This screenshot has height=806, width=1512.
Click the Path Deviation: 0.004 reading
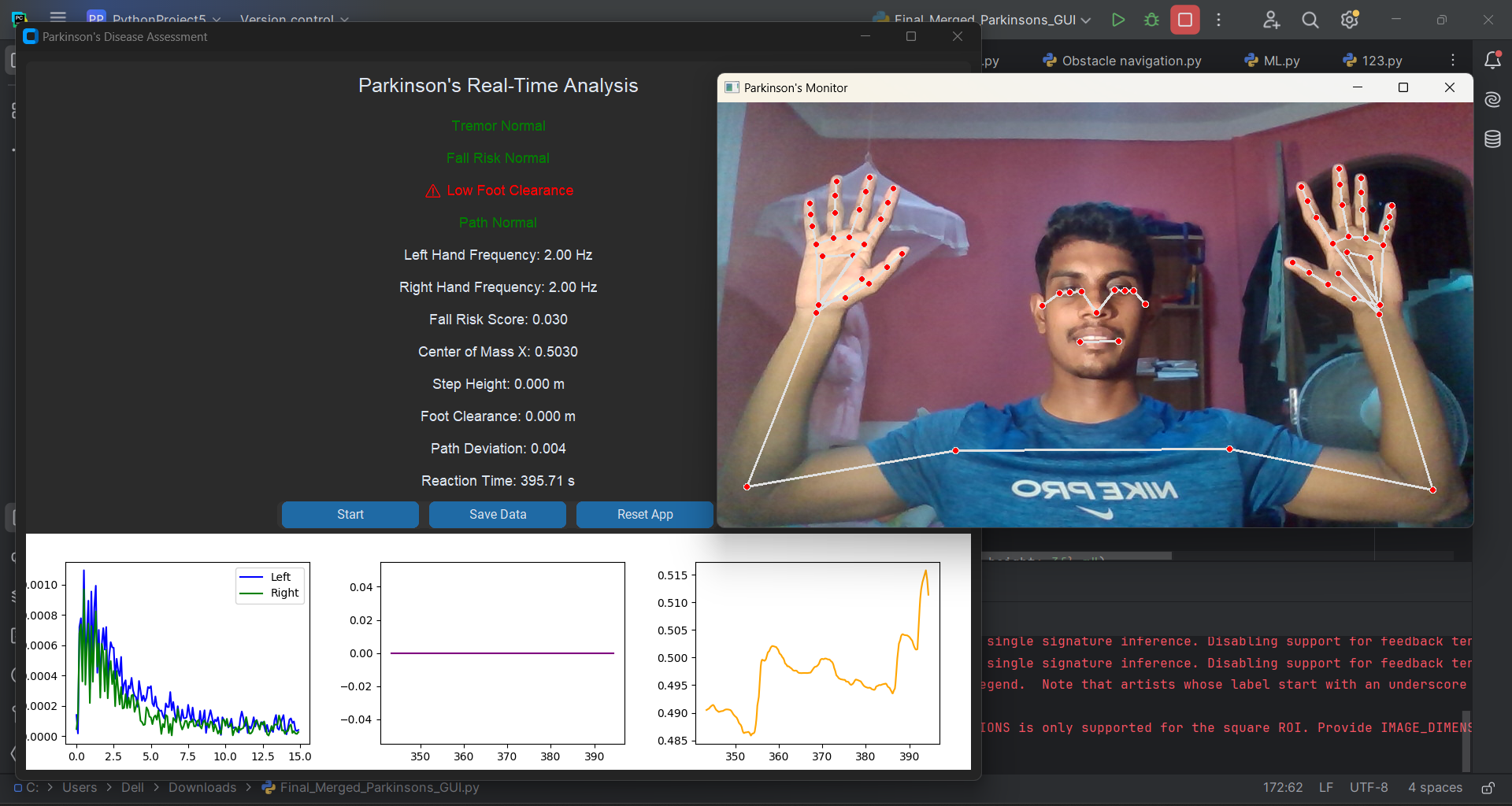point(498,449)
